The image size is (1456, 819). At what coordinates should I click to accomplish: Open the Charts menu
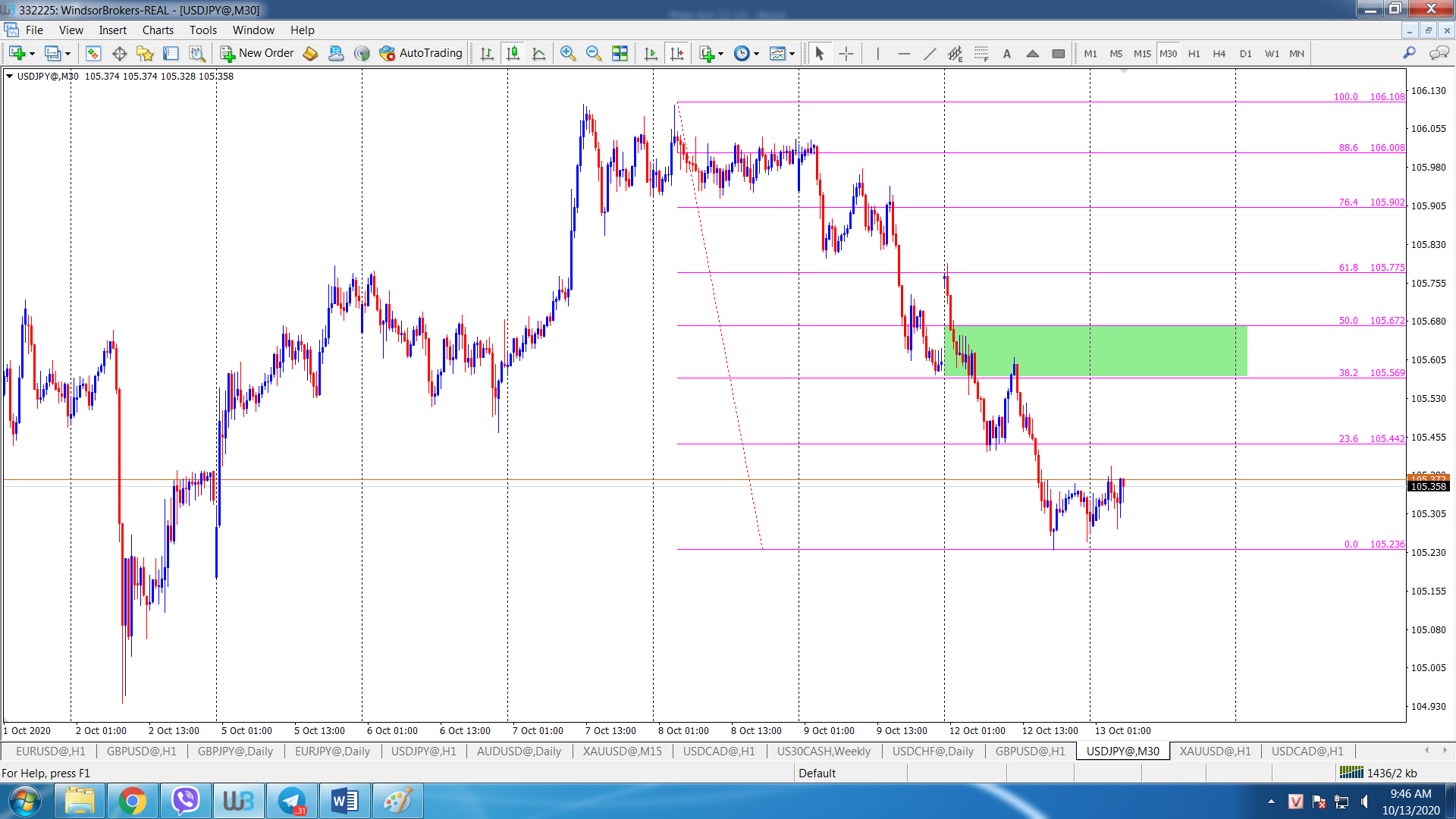(x=158, y=30)
